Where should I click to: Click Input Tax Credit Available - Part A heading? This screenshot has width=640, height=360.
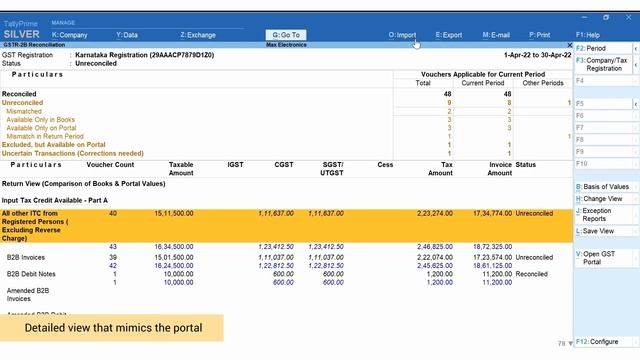tap(55, 200)
